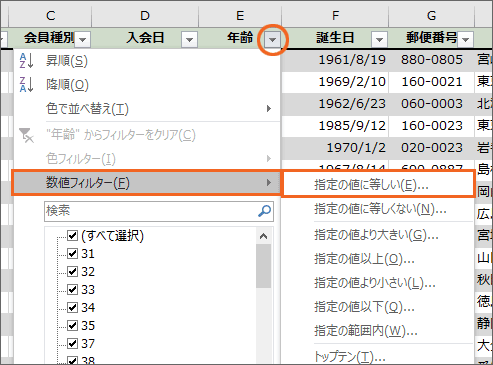This screenshot has height=365, width=493.
Task: Click the 1985/9/12 birthday cell
Action: tap(335, 126)
